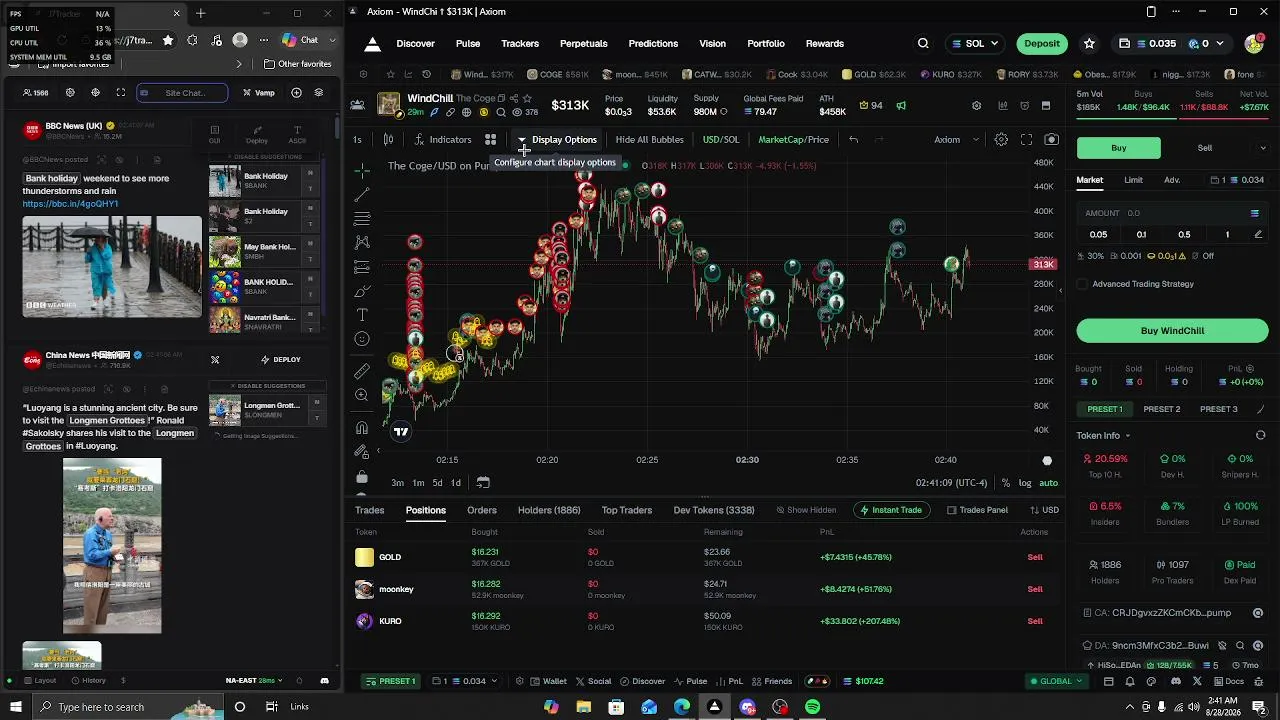Open chart settings gear
This screenshot has height=720, width=1280.
pos(1001,140)
